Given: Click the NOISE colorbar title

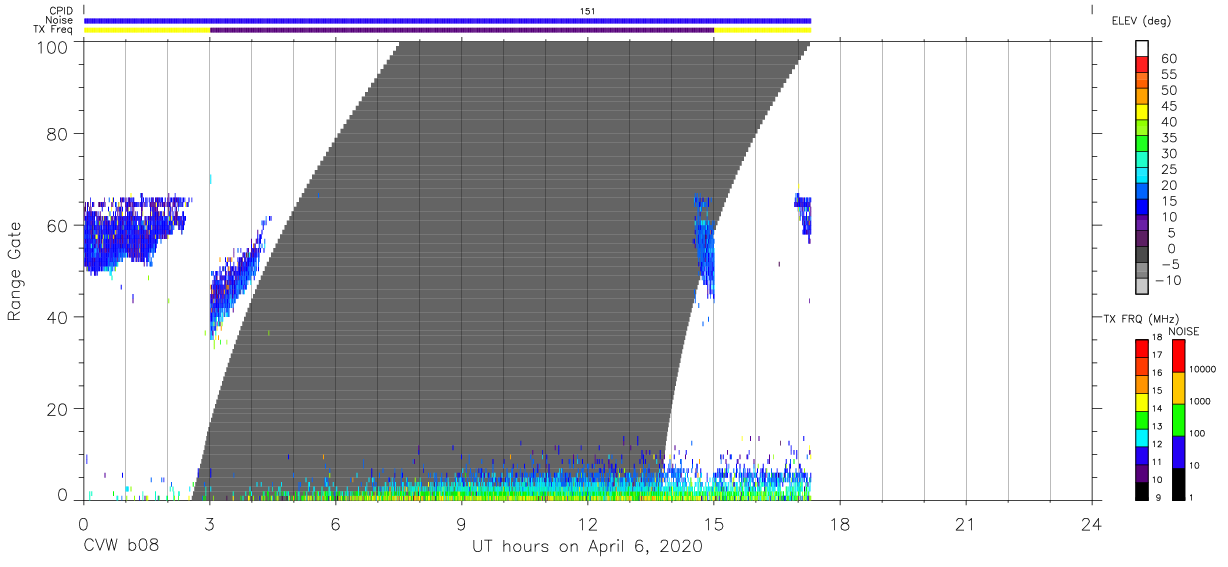Looking at the screenshot, I should (1184, 331).
